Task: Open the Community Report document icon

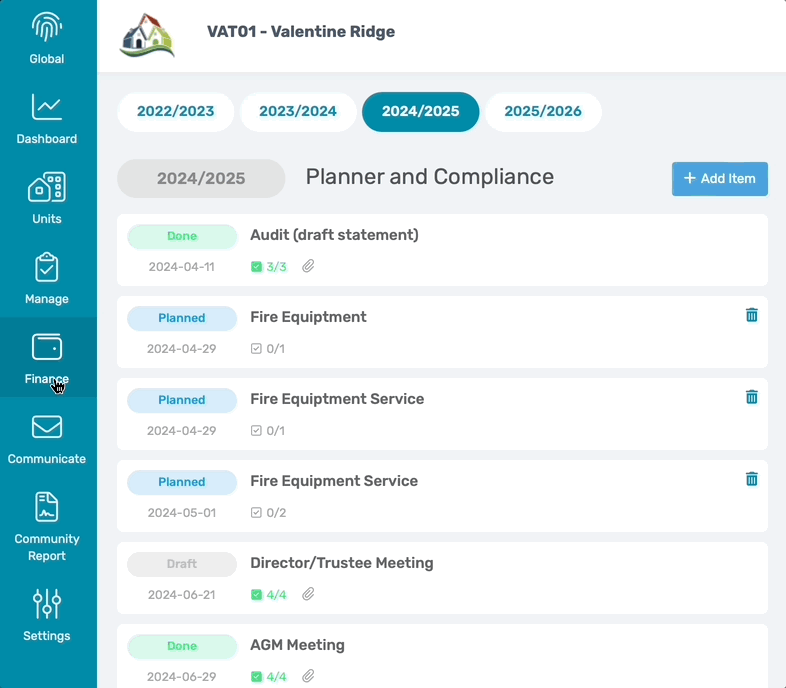Action: point(47,507)
